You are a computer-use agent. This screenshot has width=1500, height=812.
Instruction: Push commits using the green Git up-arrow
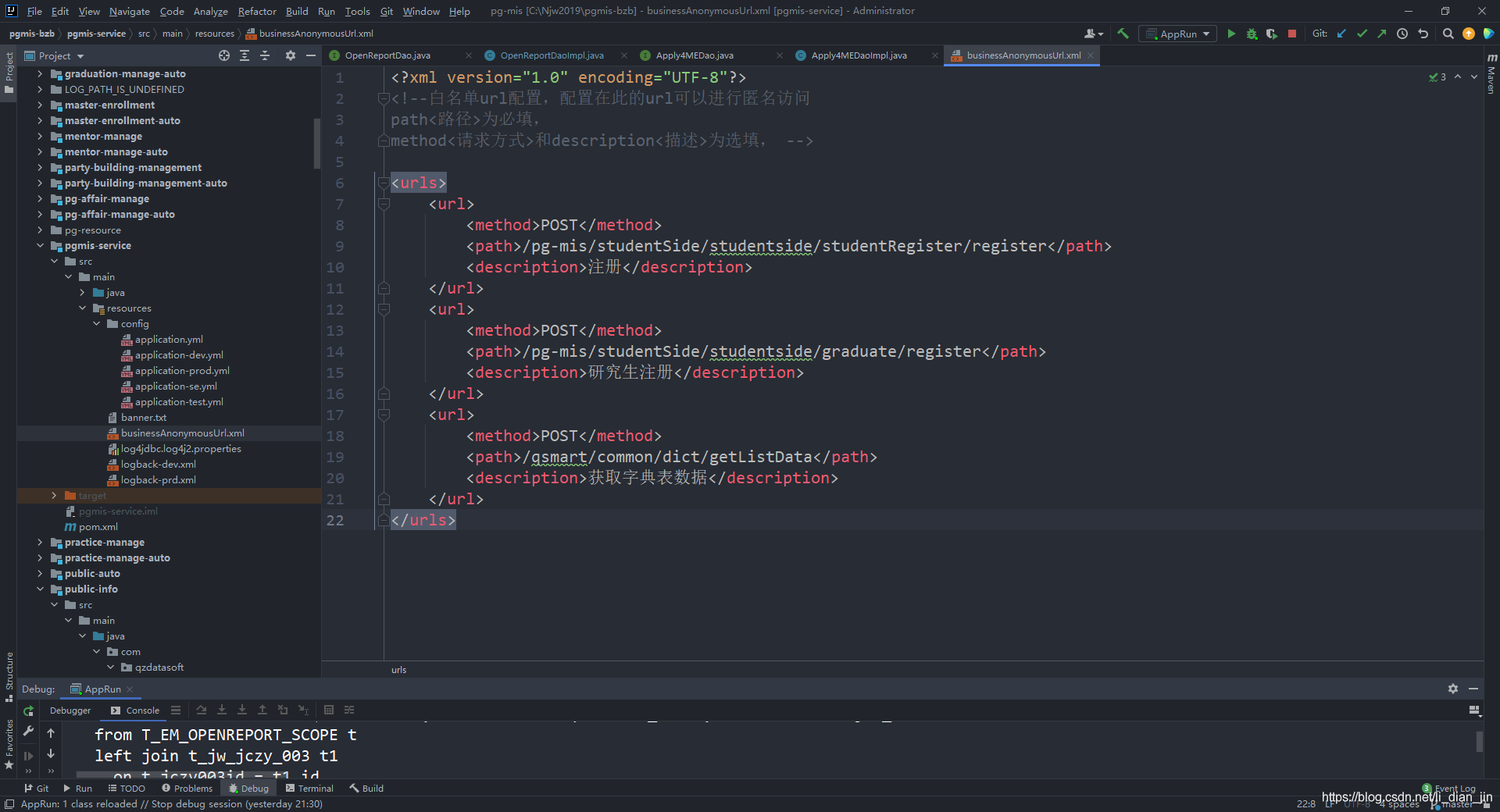(x=1381, y=34)
